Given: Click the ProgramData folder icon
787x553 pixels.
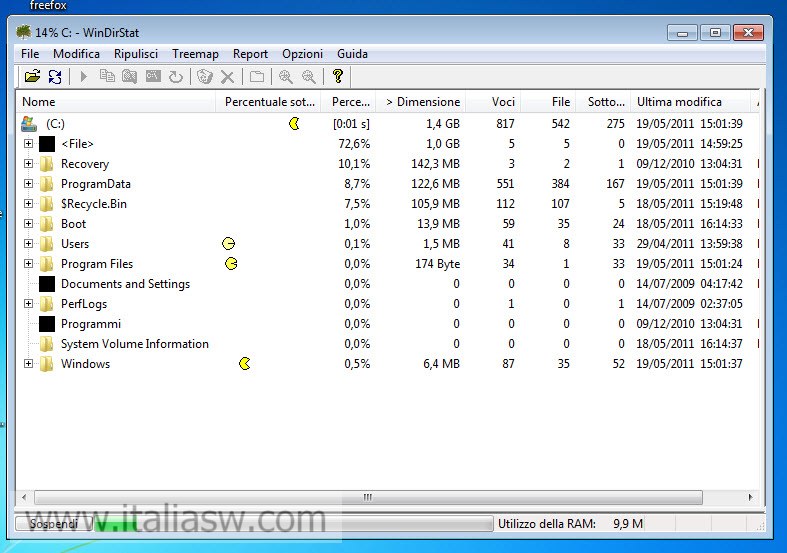Looking at the screenshot, I should pyautogui.click(x=47, y=184).
